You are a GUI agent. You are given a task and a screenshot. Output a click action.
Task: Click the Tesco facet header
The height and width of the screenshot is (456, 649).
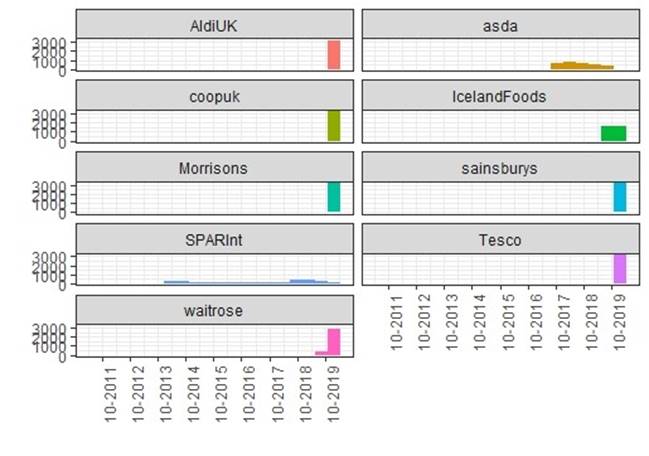point(496,239)
